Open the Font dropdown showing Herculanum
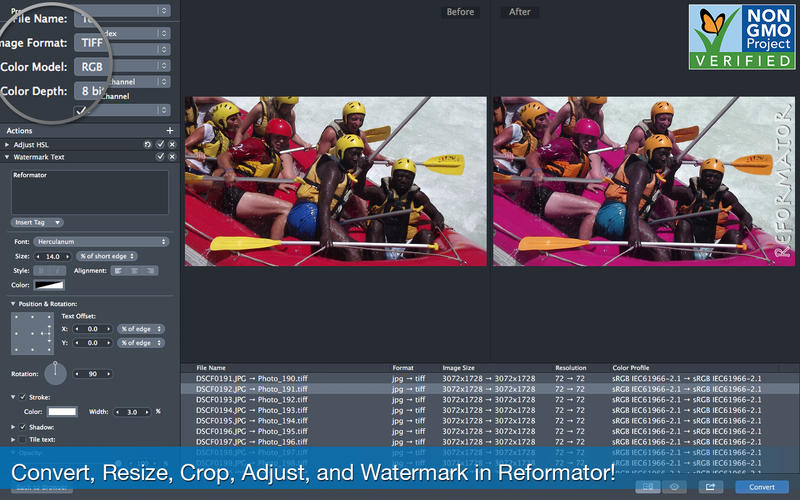Image resolution: width=800 pixels, height=500 pixels. [101, 241]
